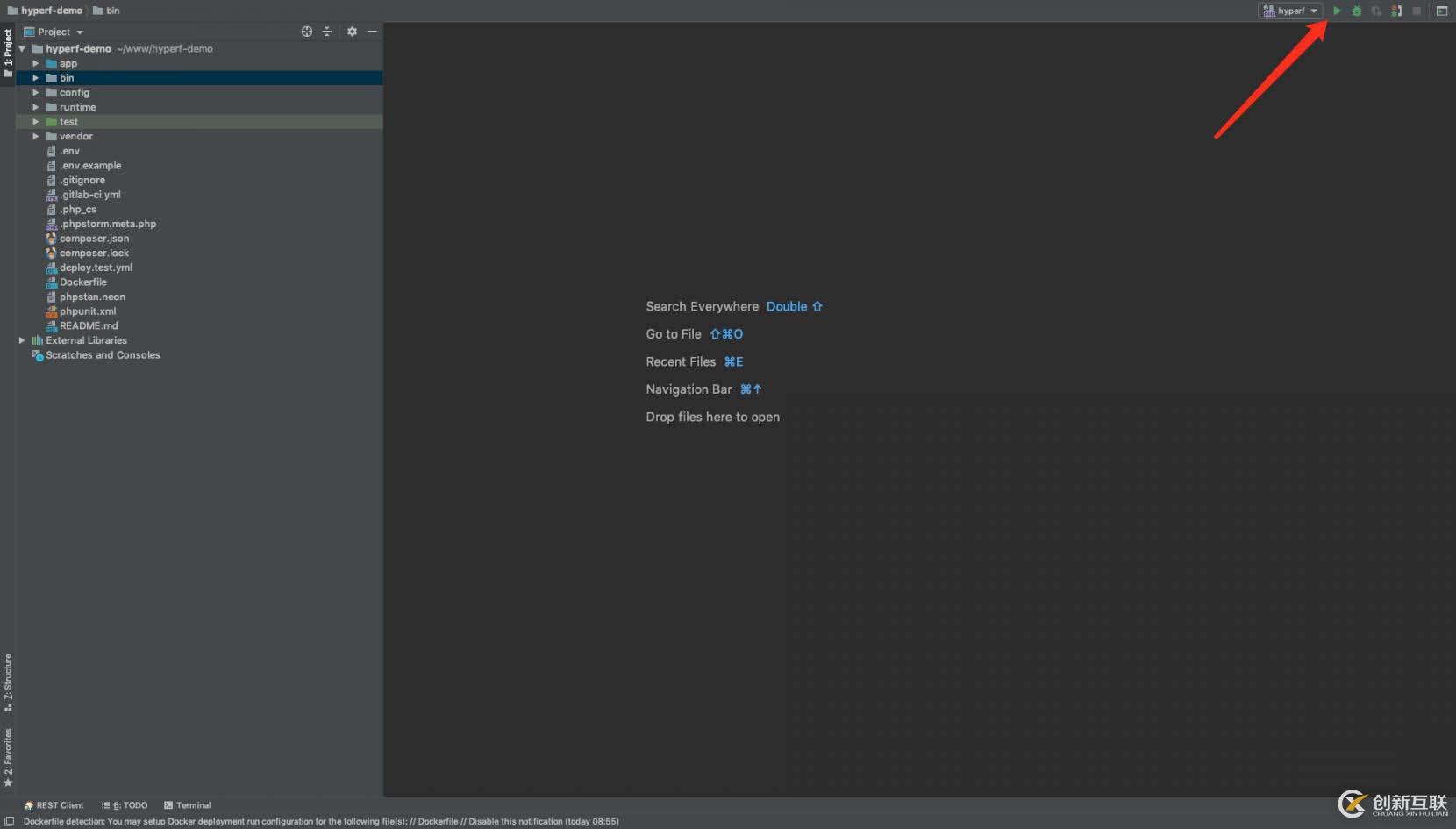Click the icon at the far right of the toolbar
The height and width of the screenshot is (829, 1456).
(1442, 11)
